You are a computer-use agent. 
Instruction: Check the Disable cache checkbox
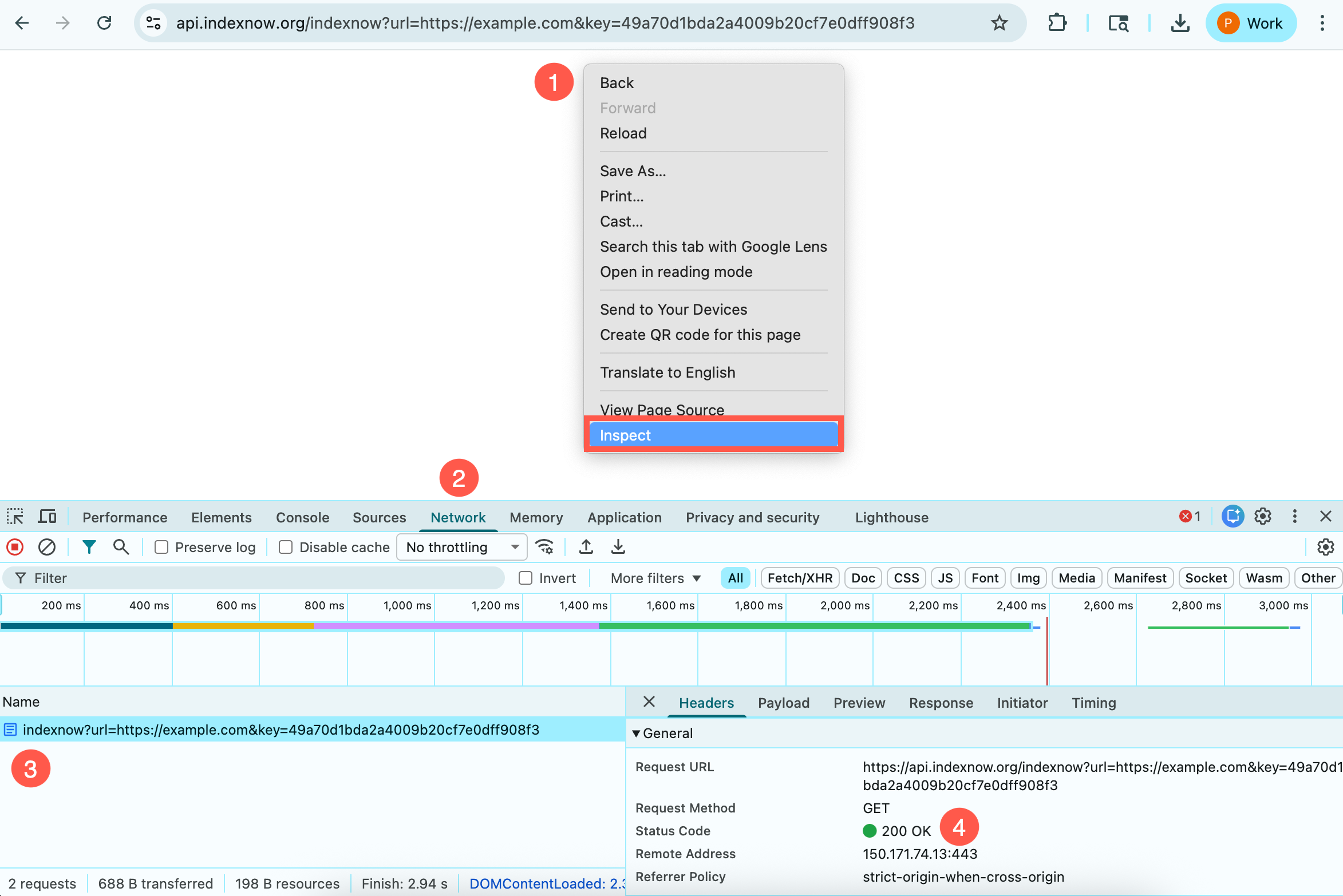286,548
